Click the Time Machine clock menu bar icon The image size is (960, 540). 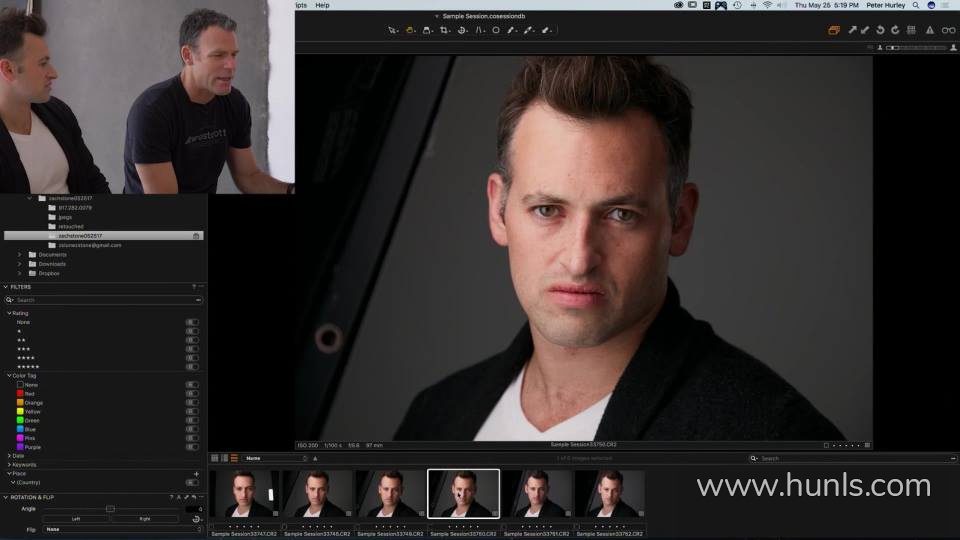(737, 5)
